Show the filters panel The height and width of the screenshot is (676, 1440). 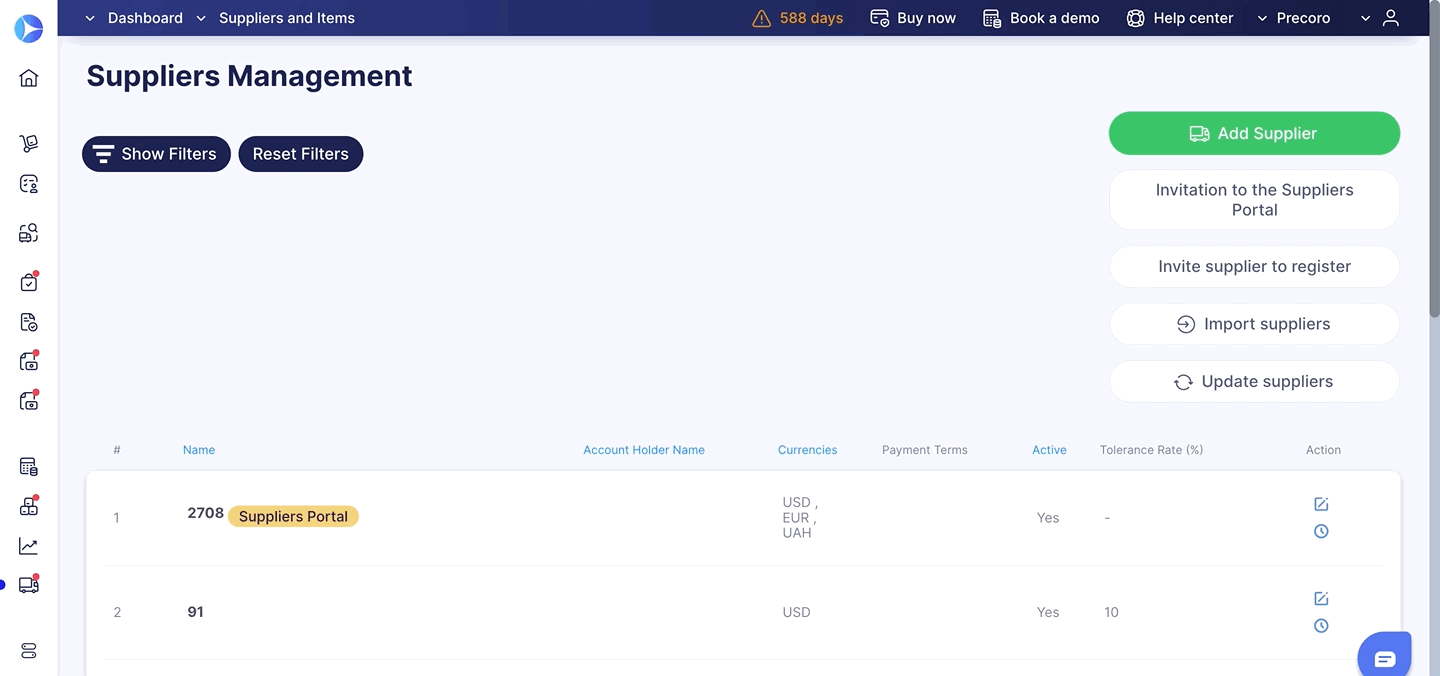tap(156, 154)
